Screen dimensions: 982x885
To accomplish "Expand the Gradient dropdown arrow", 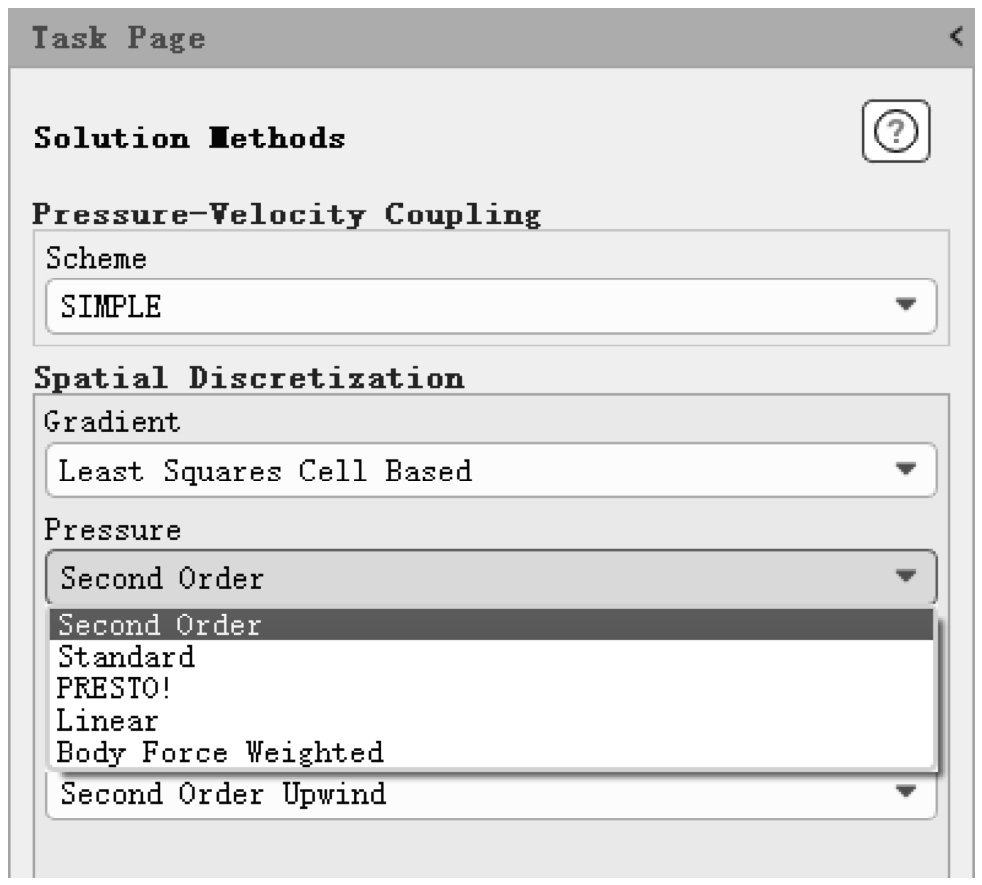I will 905,469.
